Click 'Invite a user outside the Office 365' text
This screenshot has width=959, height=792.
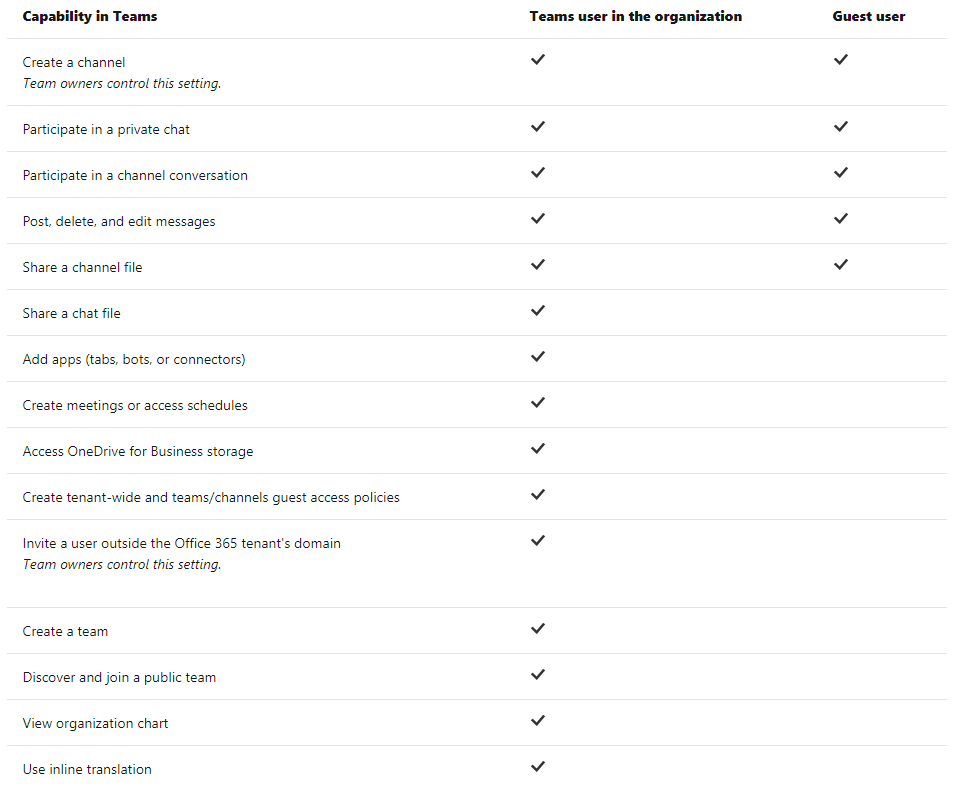pos(181,544)
